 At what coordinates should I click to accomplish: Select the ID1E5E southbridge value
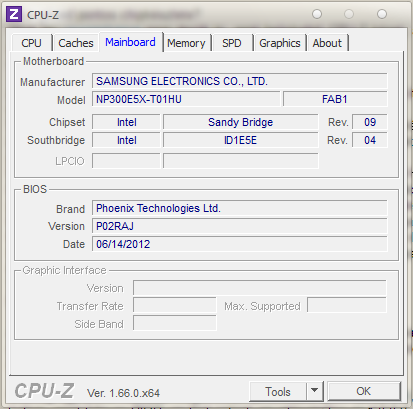click(x=240, y=140)
